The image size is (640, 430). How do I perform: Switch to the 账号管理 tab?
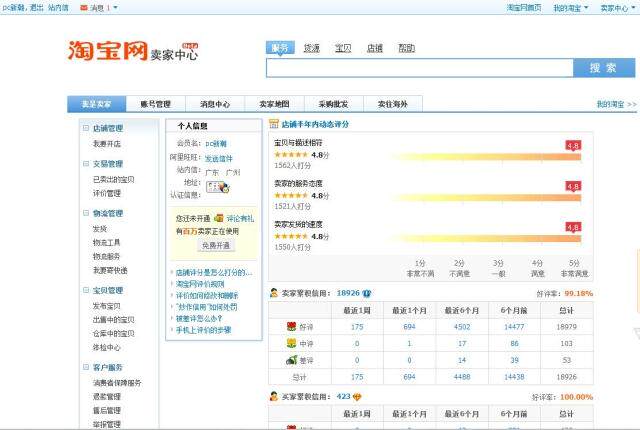coord(156,104)
